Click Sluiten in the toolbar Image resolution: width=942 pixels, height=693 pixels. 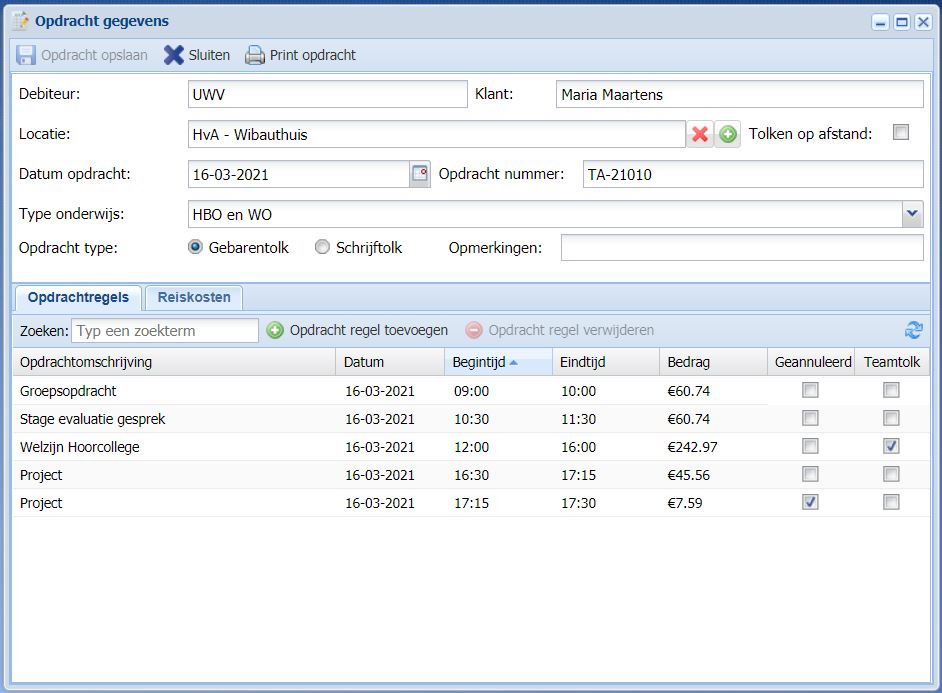coord(197,55)
